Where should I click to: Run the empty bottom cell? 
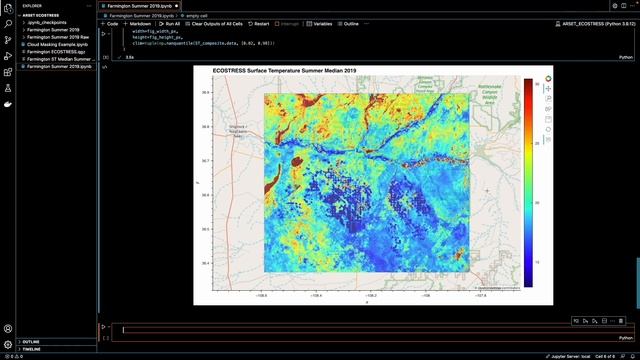tap(104, 327)
